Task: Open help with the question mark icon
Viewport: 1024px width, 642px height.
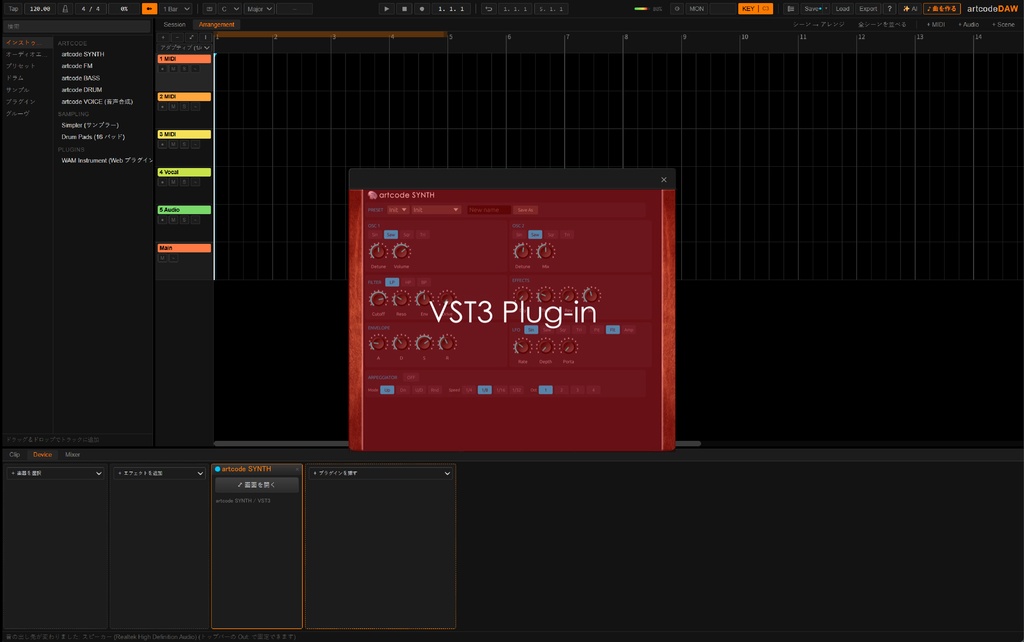Action: coord(889,8)
